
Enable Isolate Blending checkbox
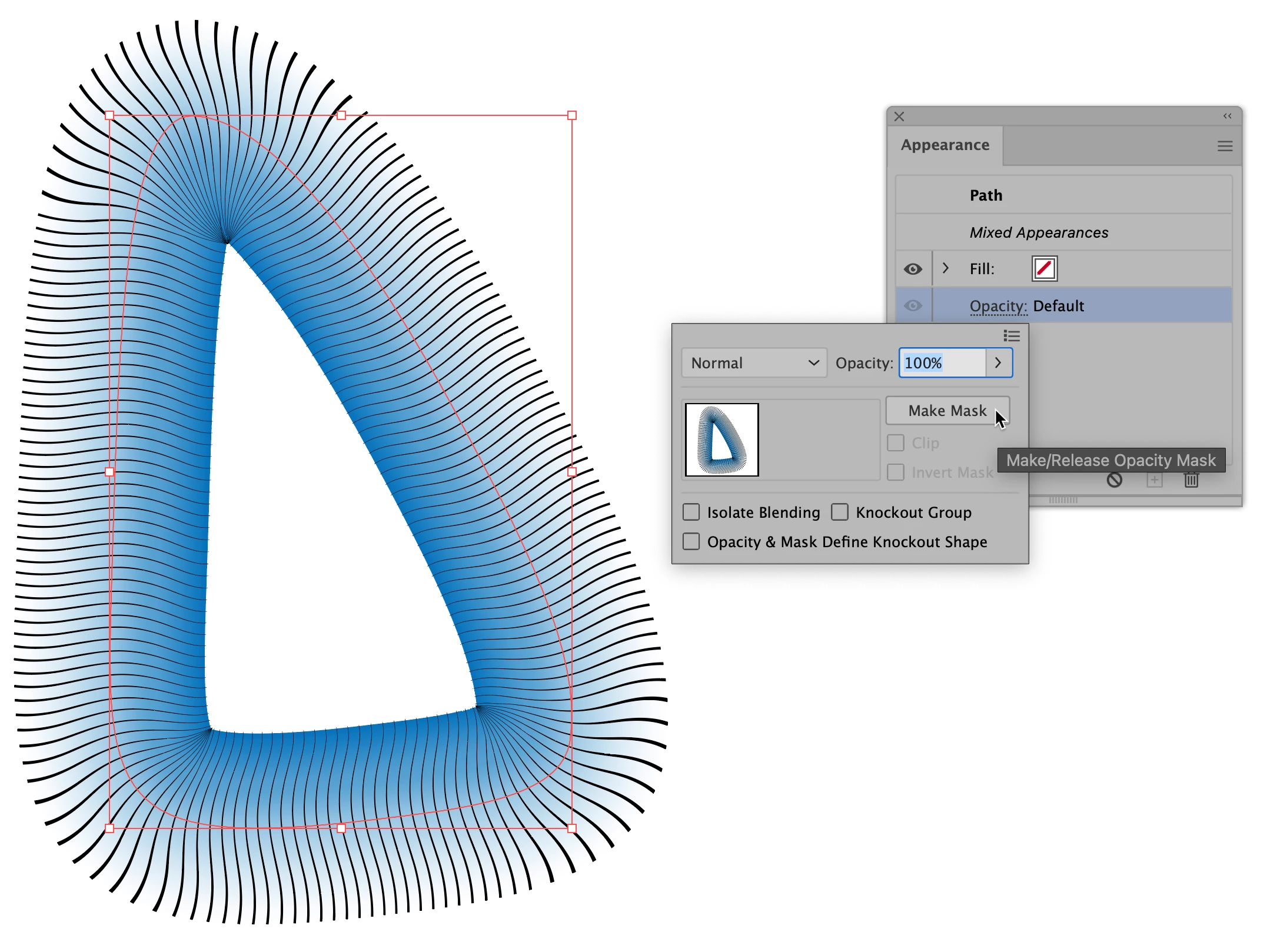click(x=691, y=512)
